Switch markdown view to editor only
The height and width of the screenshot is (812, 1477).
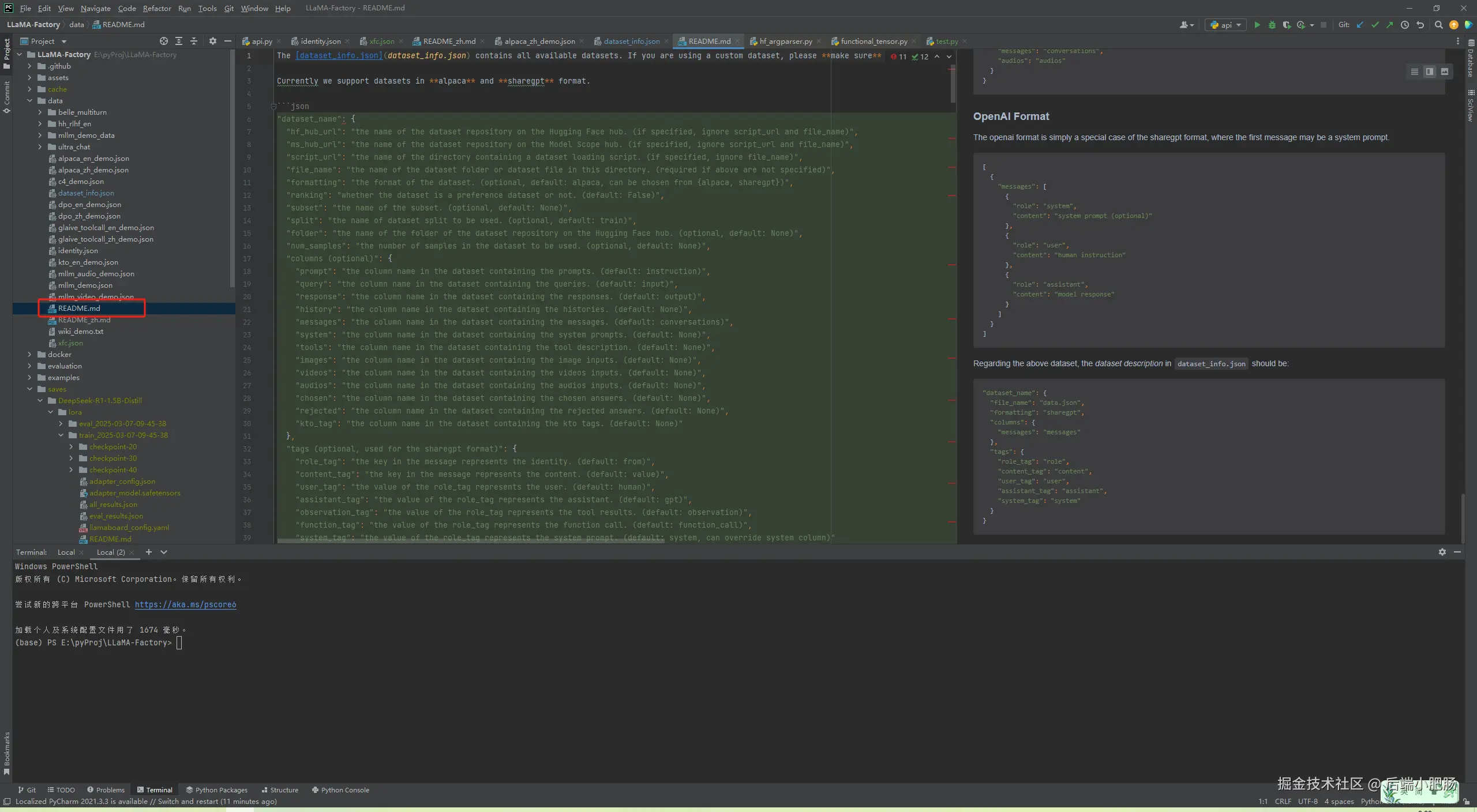[x=1414, y=72]
